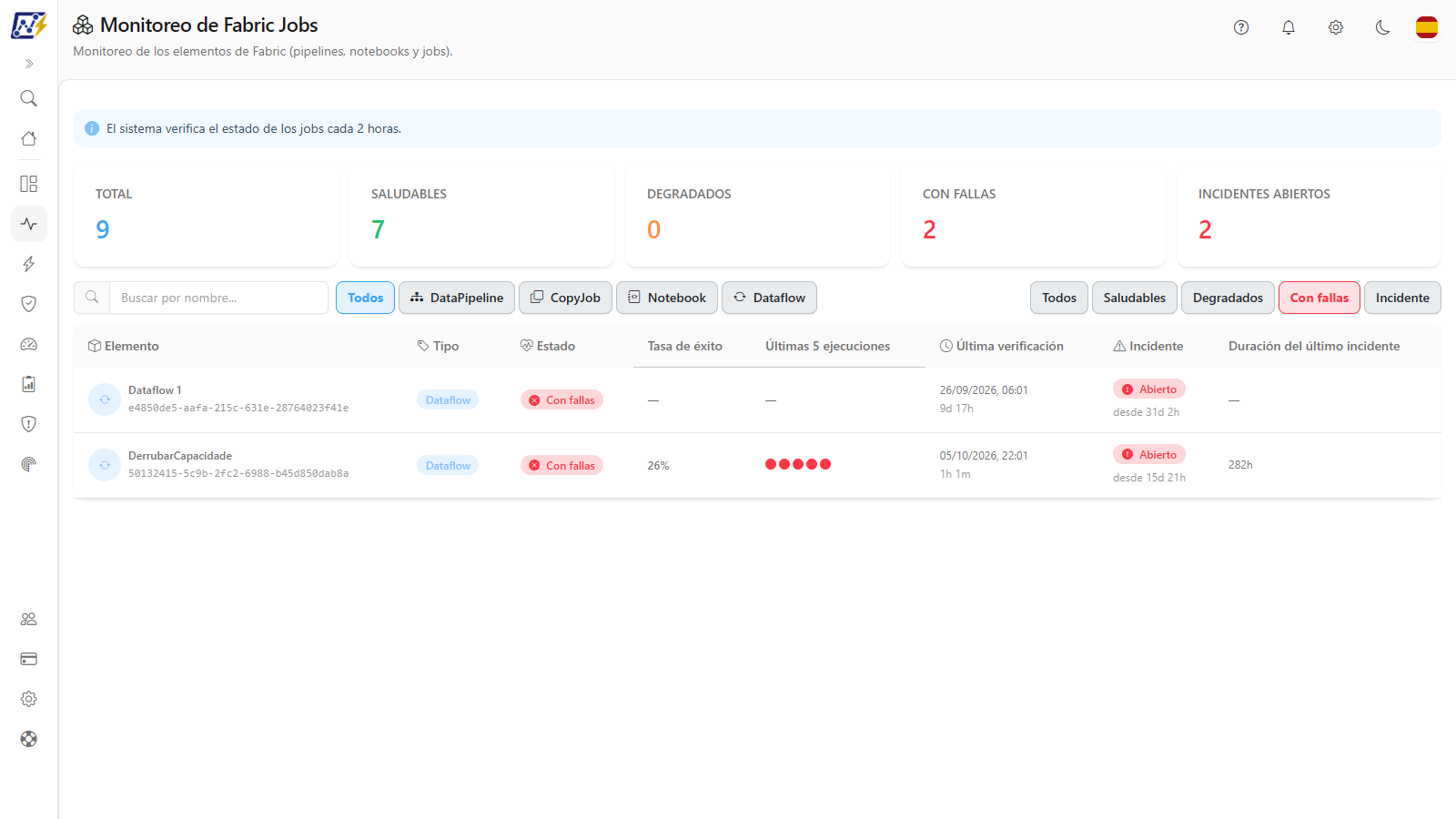Screen dimensions: 1456x819
Task: Sort by the Tasa de éxito column header
Action: point(685,346)
